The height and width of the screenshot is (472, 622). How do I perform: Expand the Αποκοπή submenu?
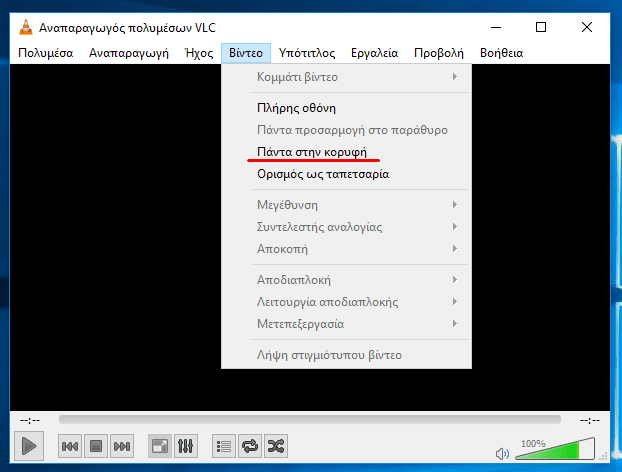346,249
